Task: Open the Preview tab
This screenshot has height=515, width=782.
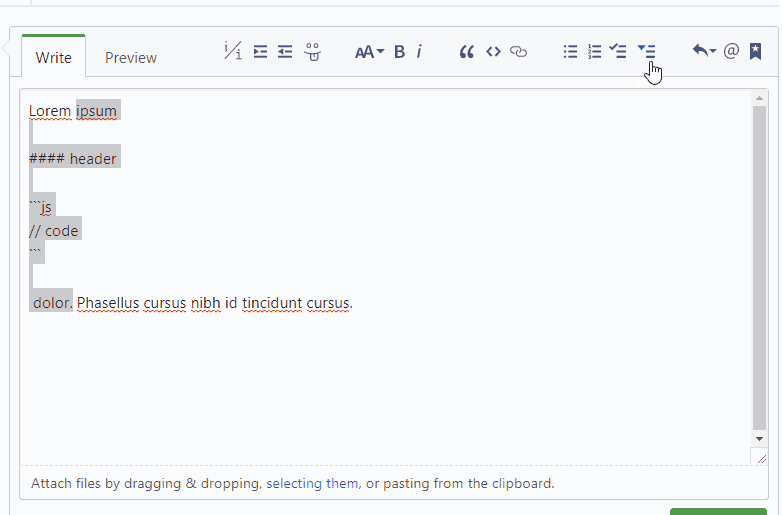Action: click(x=131, y=58)
